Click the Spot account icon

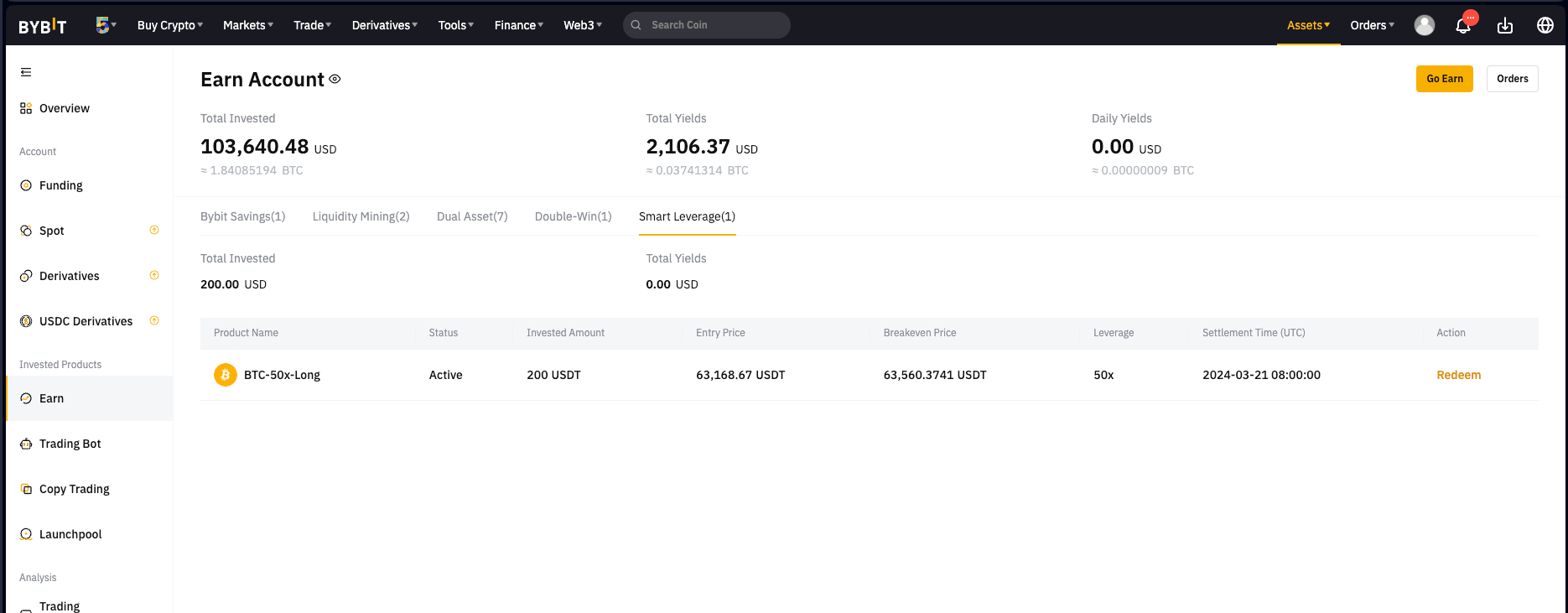(26, 231)
